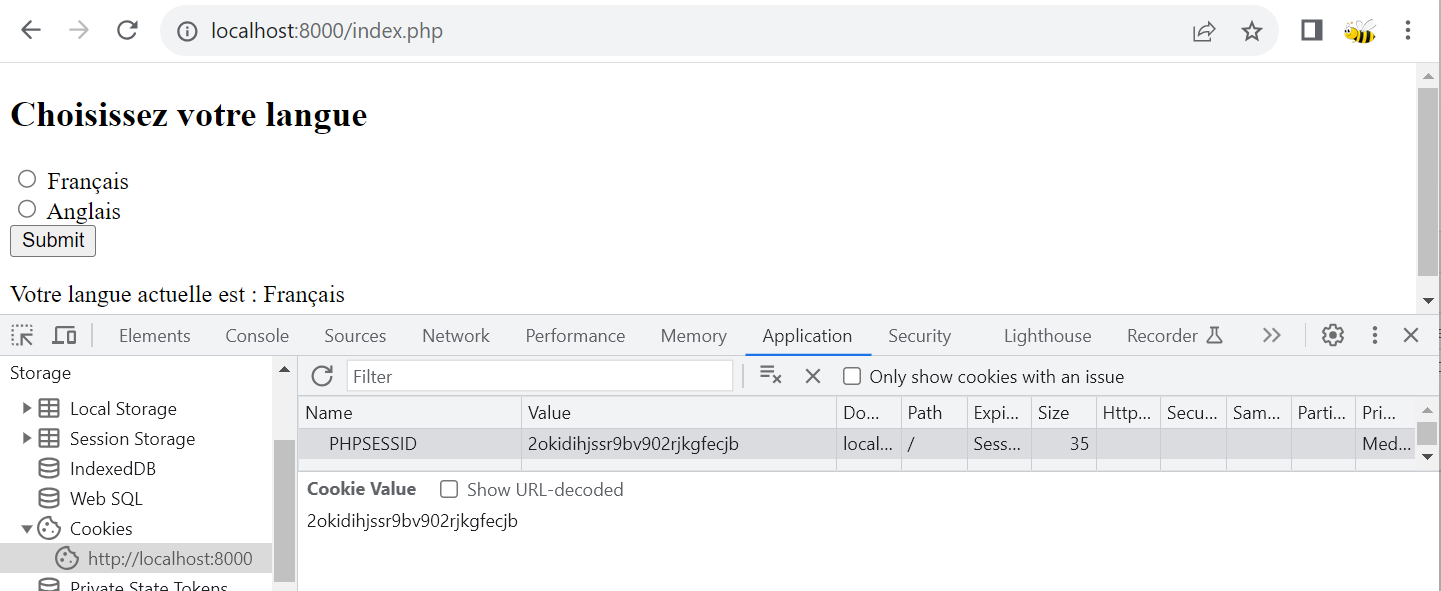Check Show URL-decoded option
This screenshot has height=591, width=1441.
coord(450,489)
